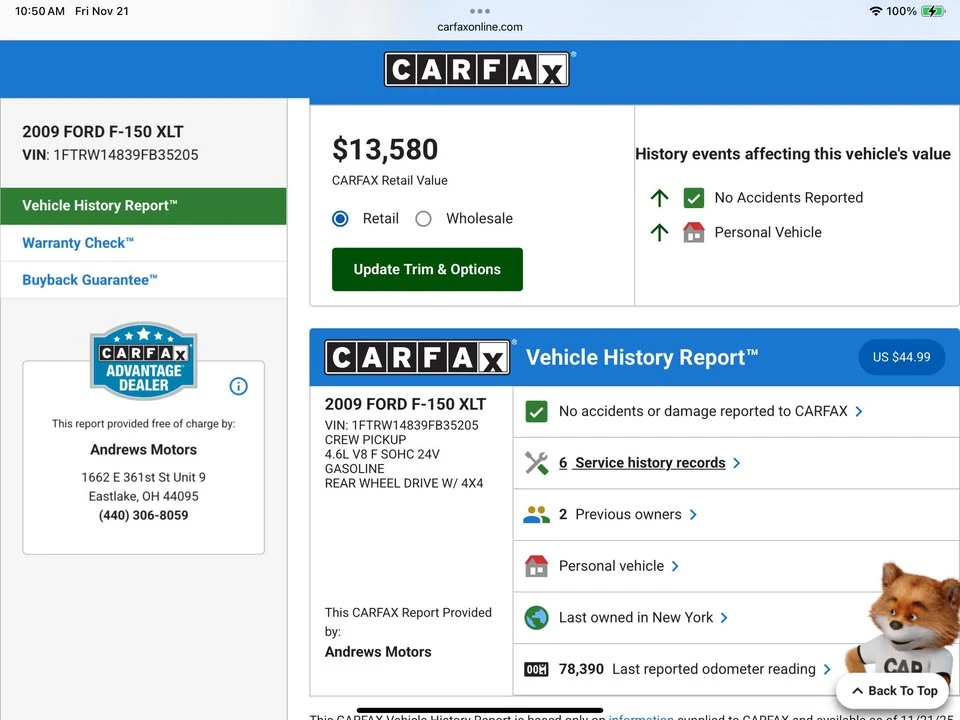Click the VIN under the sidebar vehicle title
960x720 pixels.
pyautogui.click(x=110, y=155)
